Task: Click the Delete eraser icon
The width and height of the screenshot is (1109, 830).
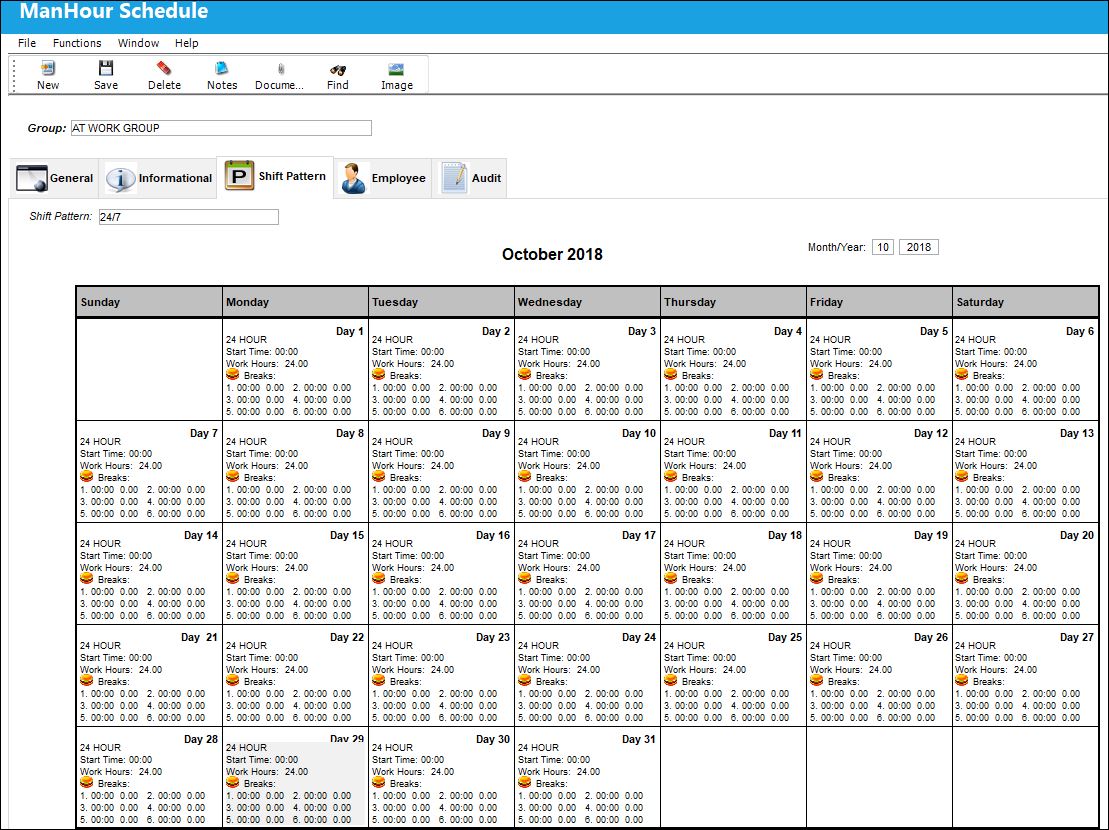Action: click(164, 69)
